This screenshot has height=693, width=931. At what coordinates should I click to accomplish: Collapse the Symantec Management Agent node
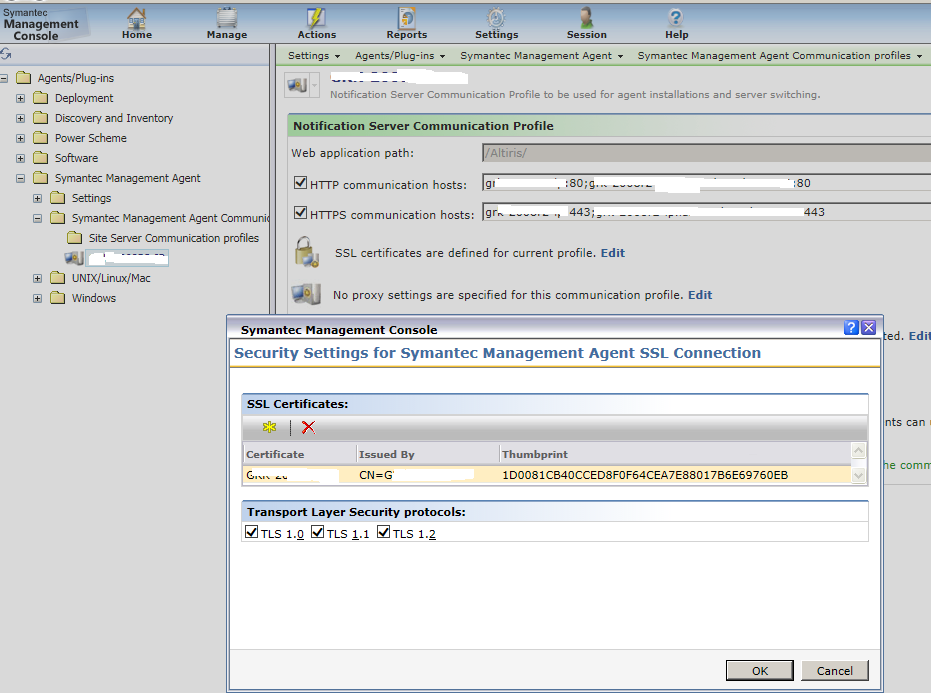[22, 179]
